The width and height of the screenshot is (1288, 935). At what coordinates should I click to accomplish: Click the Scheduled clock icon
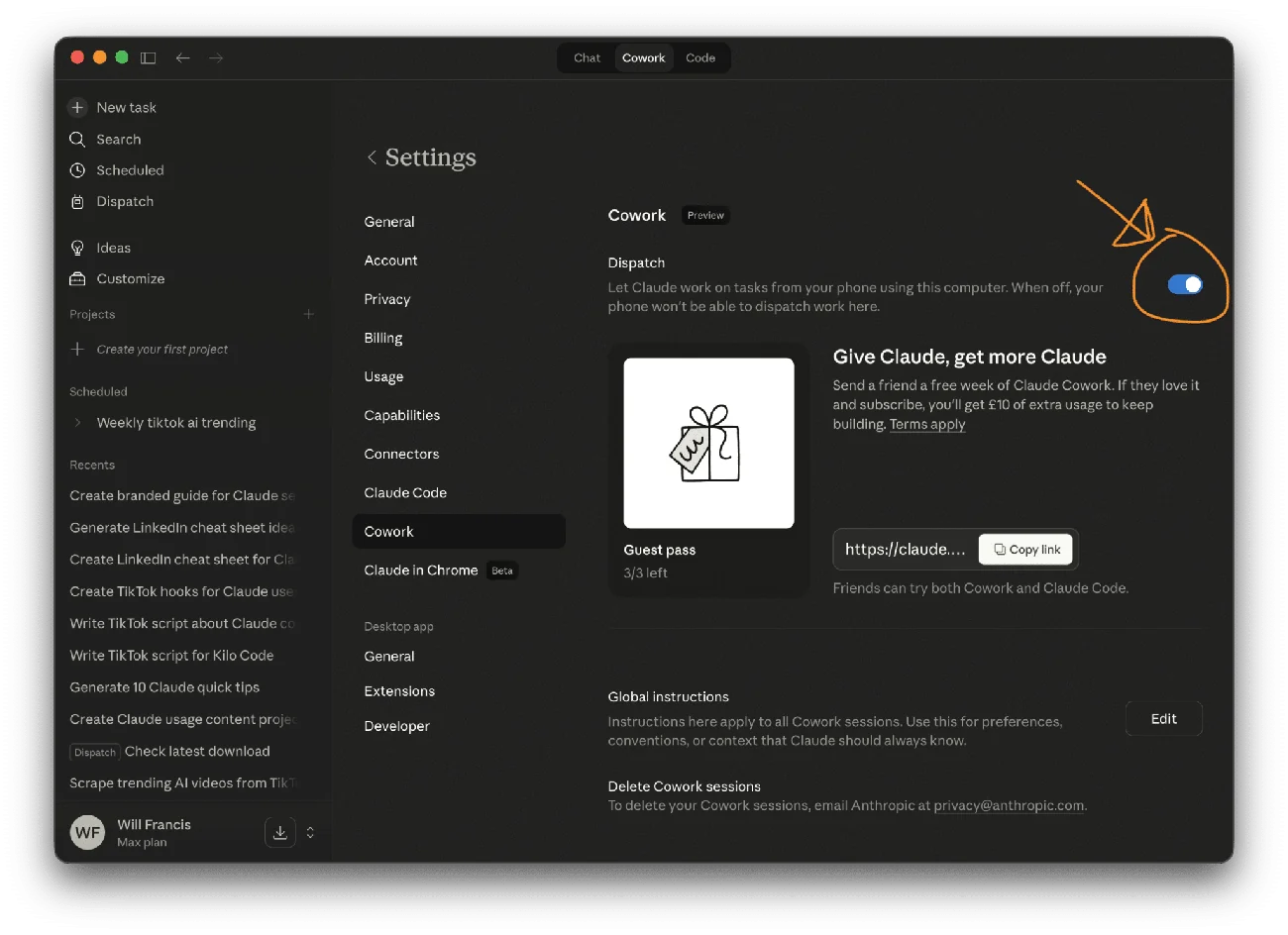pyautogui.click(x=77, y=170)
